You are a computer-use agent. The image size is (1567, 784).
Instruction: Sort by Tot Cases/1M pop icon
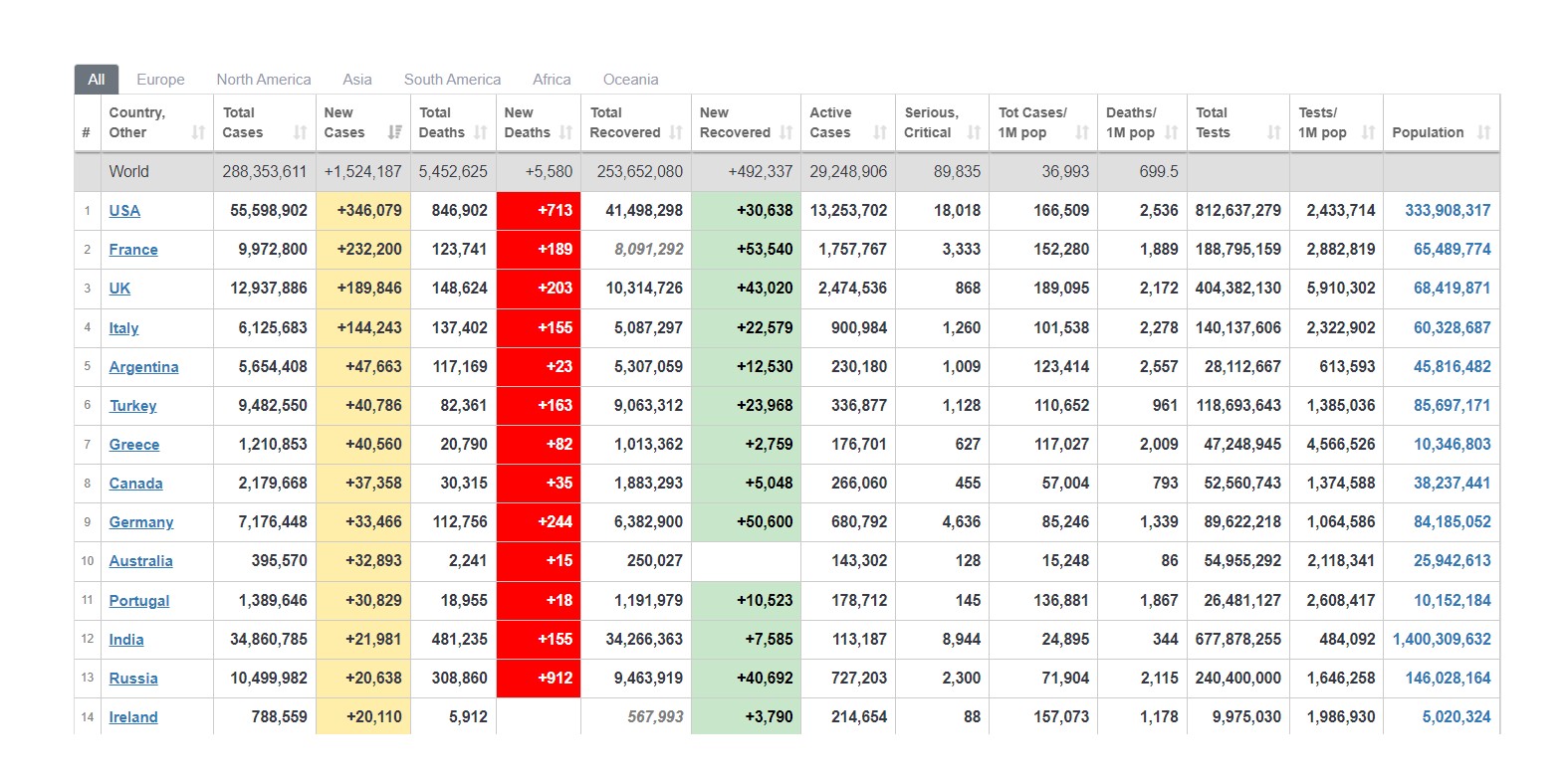click(x=1082, y=132)
